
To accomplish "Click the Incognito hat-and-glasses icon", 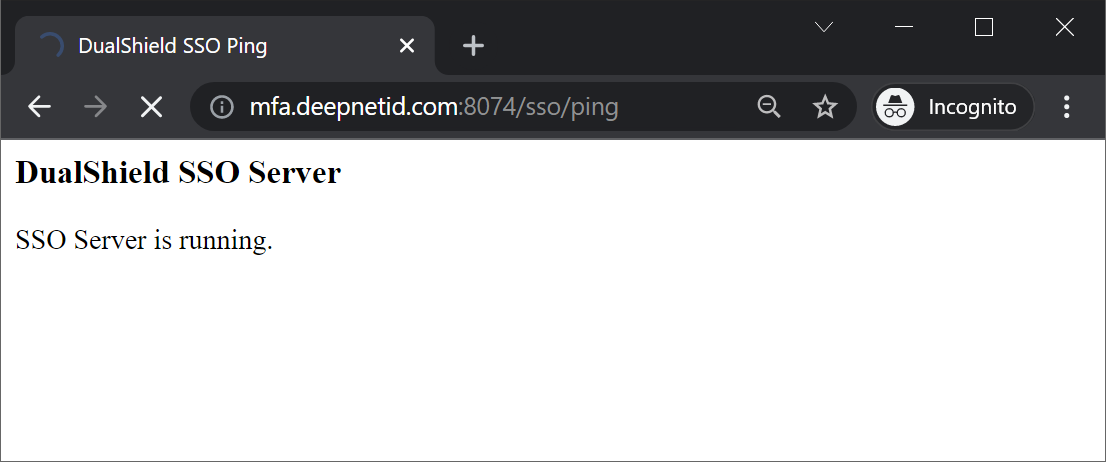I will point(895,107).
